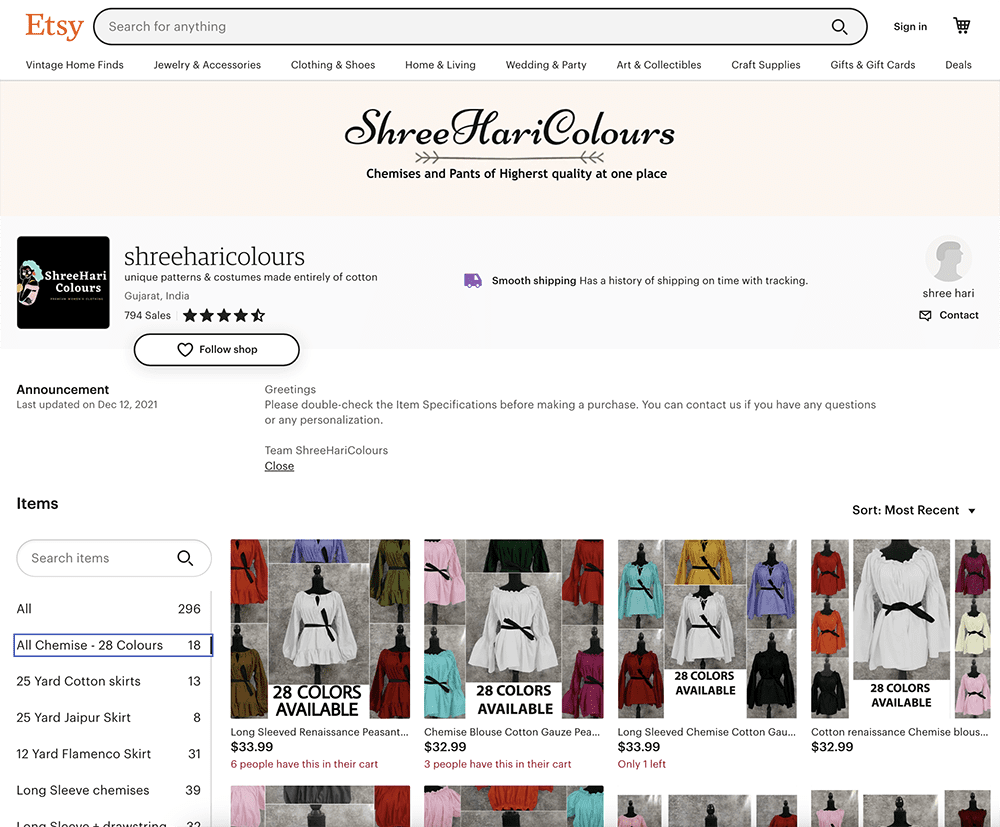Click the Etsy logo

pos(54,27)
